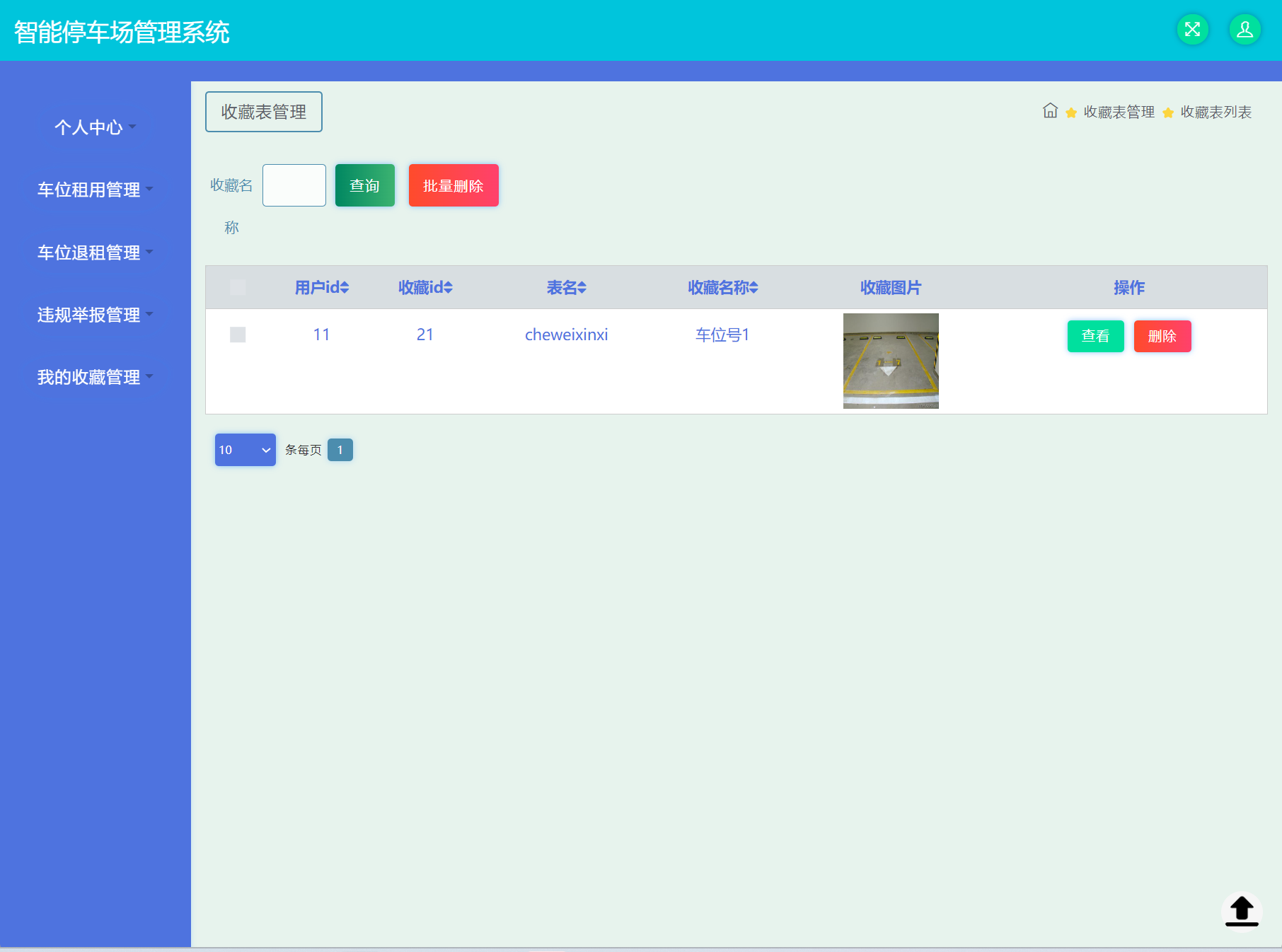This screenshot has width=1282, height=952.
Task: Sort by 表名 column arrows
Action: click(582, 288)
